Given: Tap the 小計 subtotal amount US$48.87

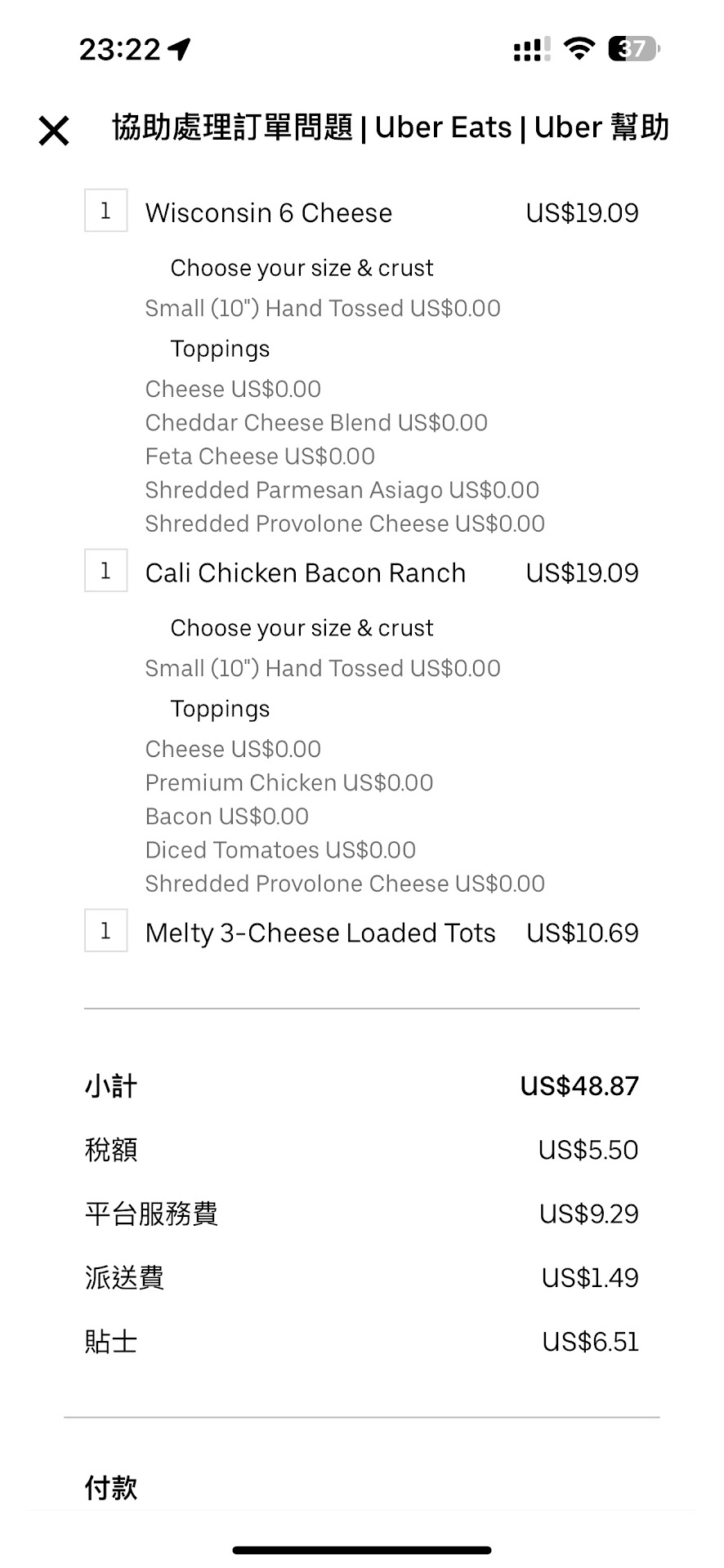Looking at the screenshot, I should pyautogui.click(x=579, y=1086).
